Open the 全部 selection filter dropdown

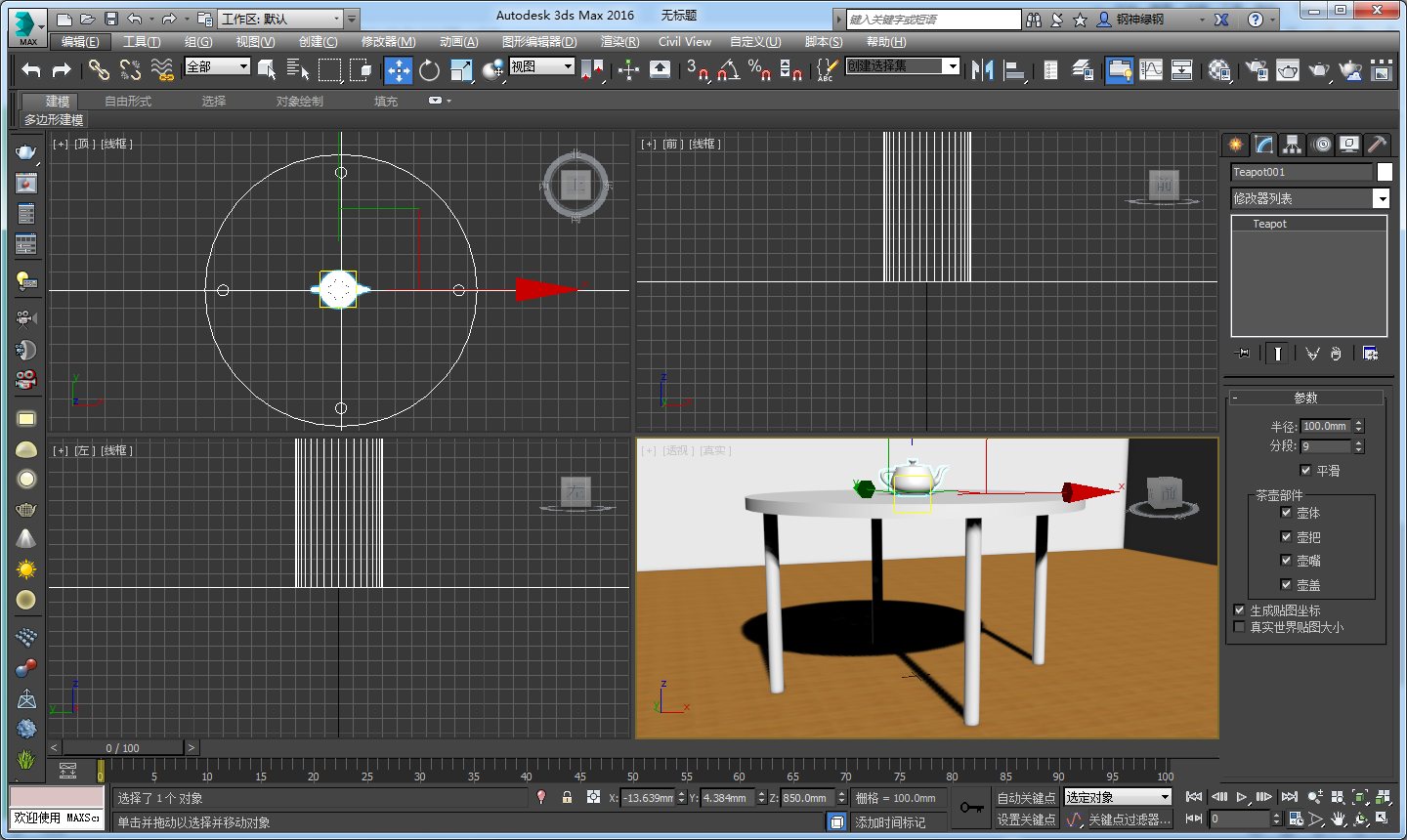click(x=217, y=66)
